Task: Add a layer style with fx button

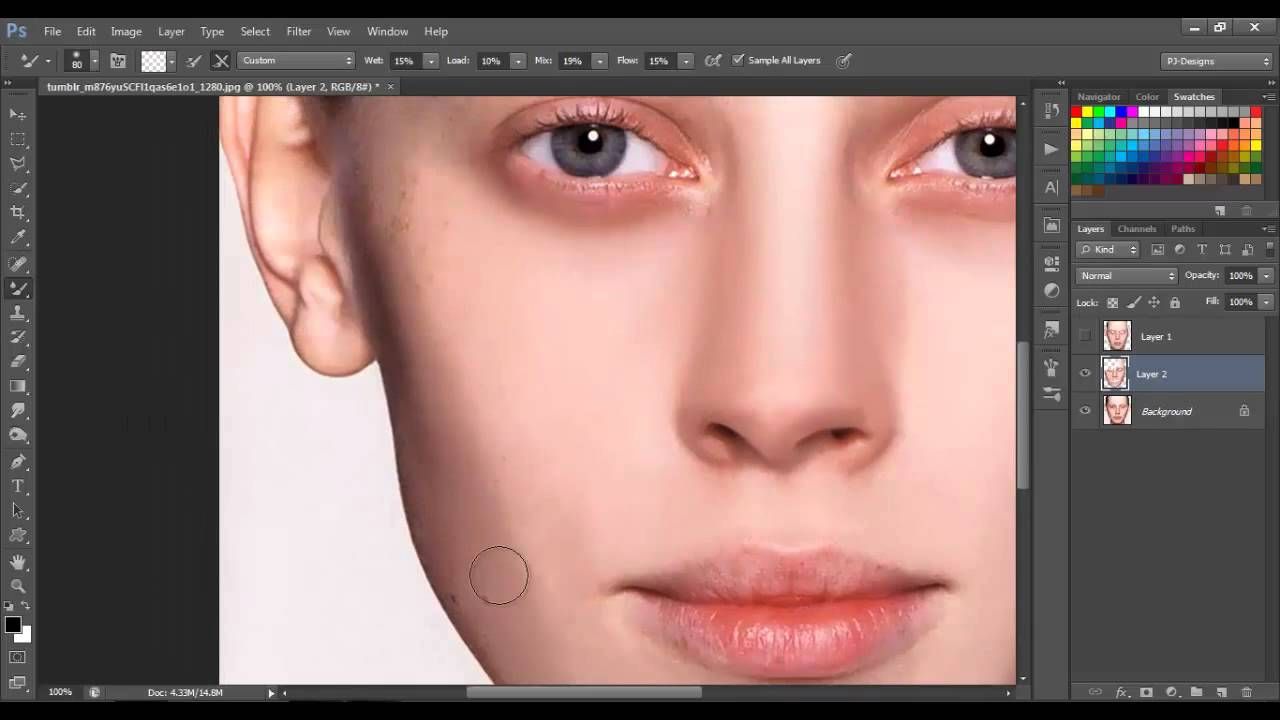Action: pyautogui.click(x=1121, y=692)
